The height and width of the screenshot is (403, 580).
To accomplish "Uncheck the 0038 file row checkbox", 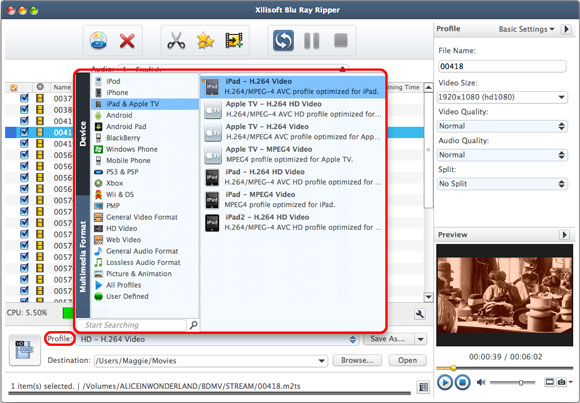I will pyautogui.click(x=24, y=110).
